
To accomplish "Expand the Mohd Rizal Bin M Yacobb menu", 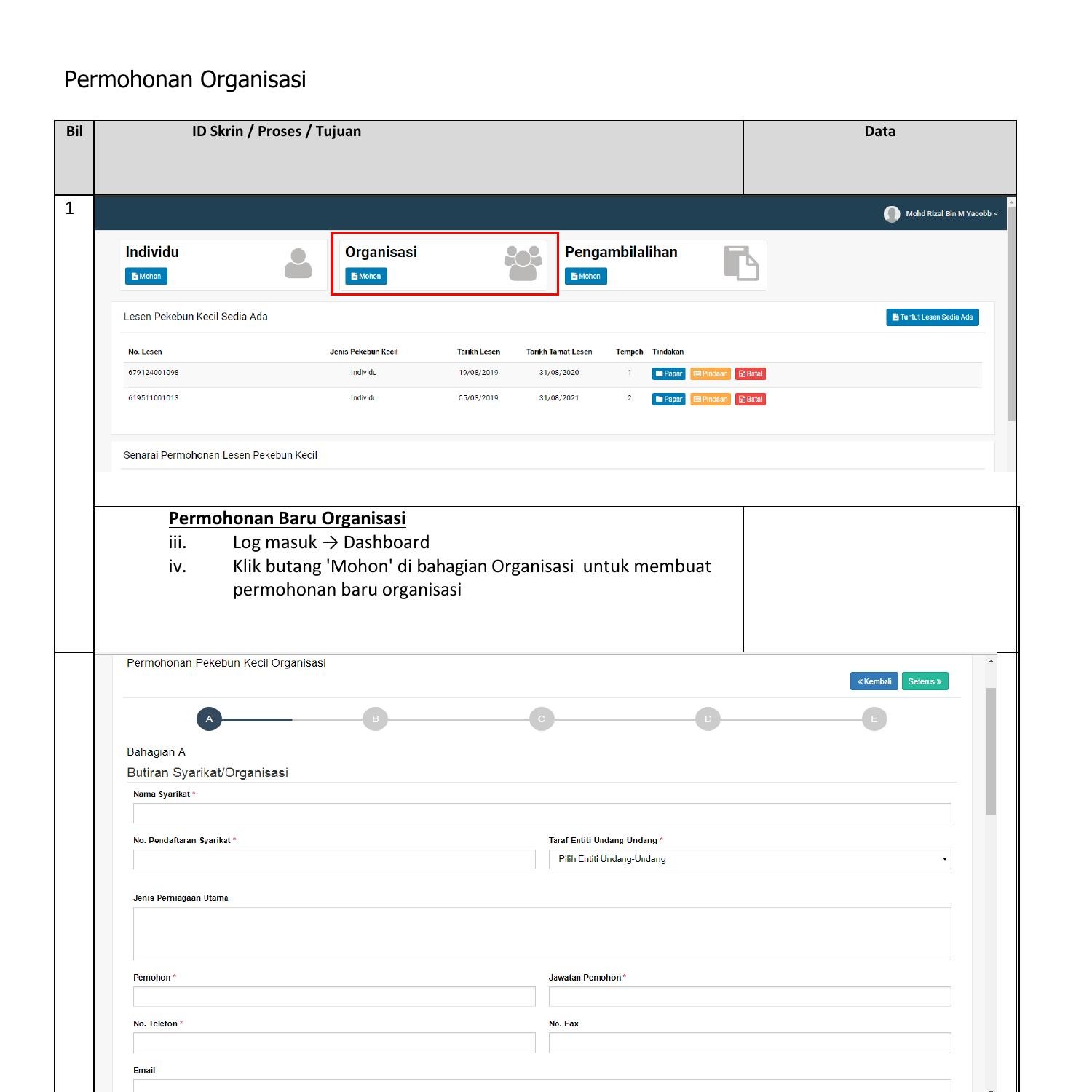I will [948, 213].
